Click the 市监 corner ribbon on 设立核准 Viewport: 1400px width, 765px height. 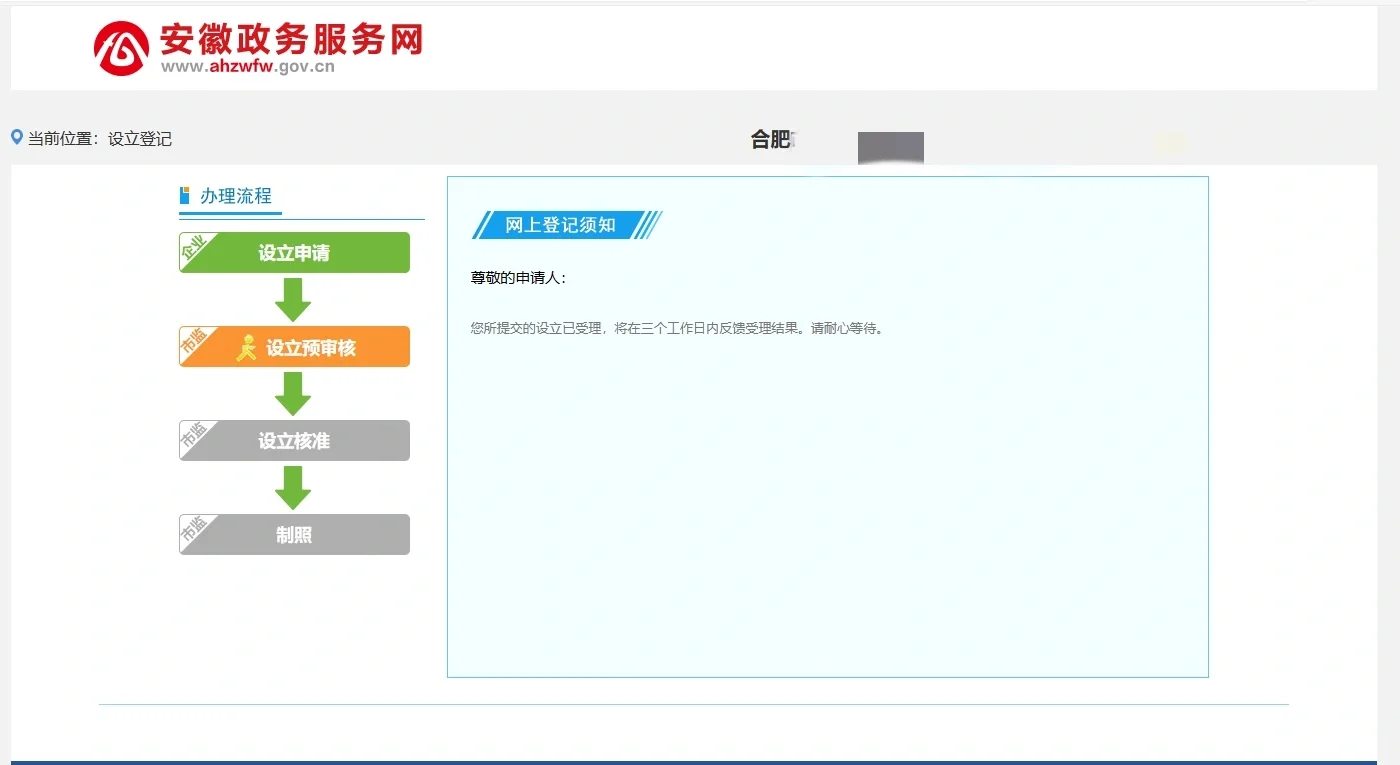coord(191,434)
